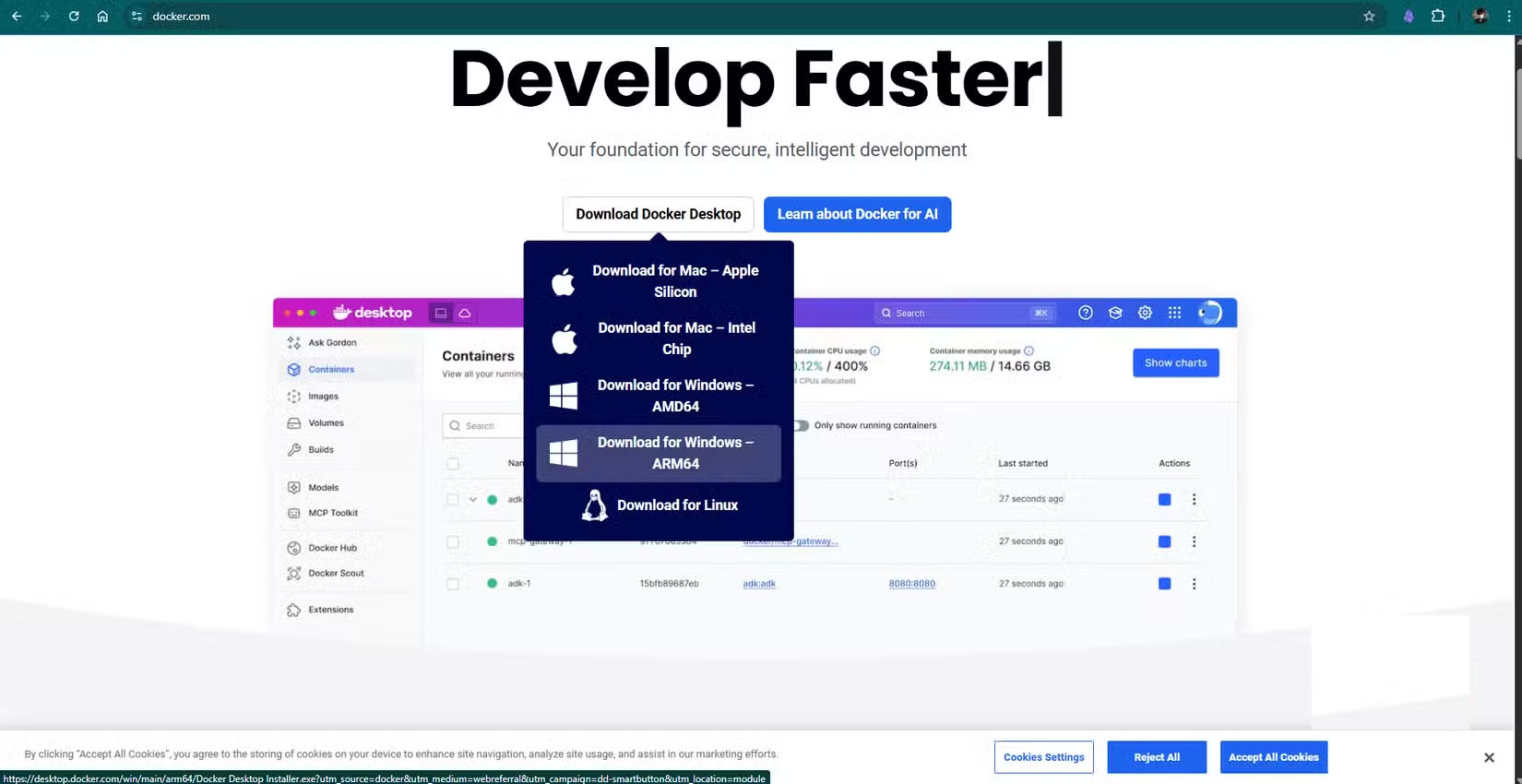Check the checkbox for adk-1 container
Screen dimensions: 1522x784
[453, 584]
